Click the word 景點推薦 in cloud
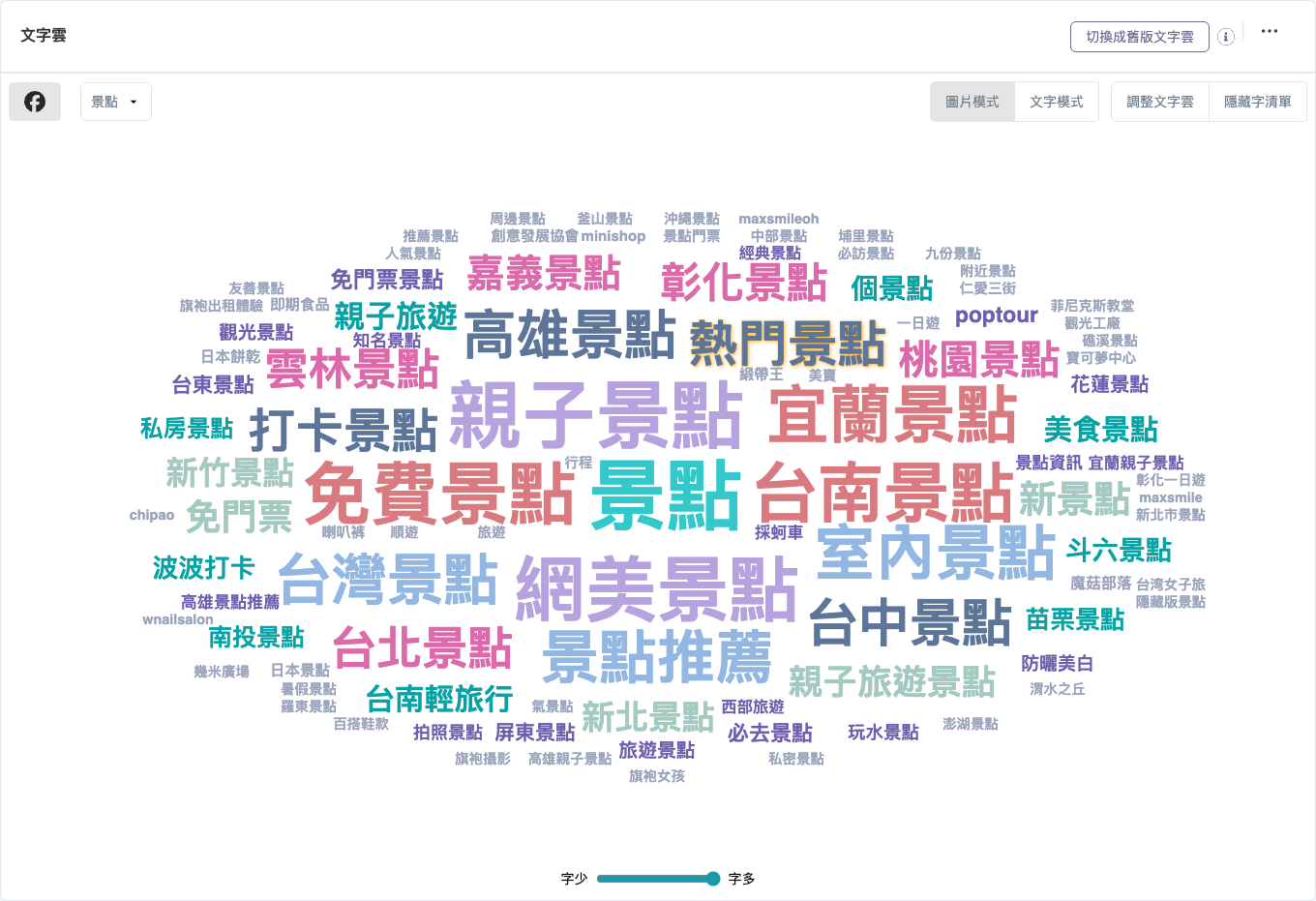 pyautogui.click(x=658, y=657)
